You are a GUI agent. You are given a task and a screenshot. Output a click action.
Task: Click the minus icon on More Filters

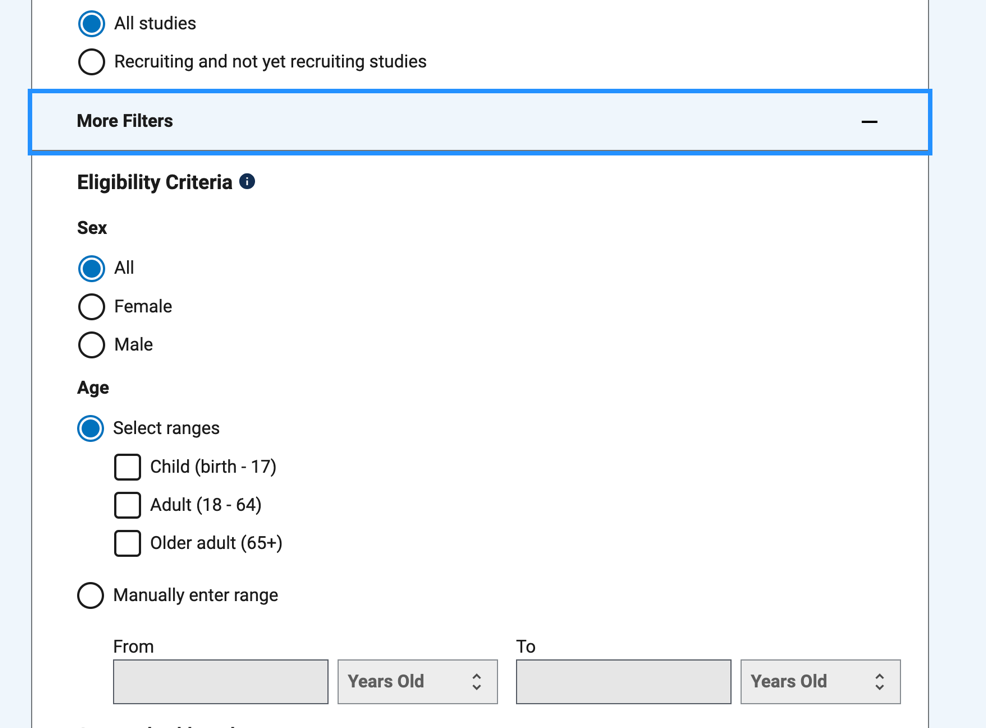869,122
